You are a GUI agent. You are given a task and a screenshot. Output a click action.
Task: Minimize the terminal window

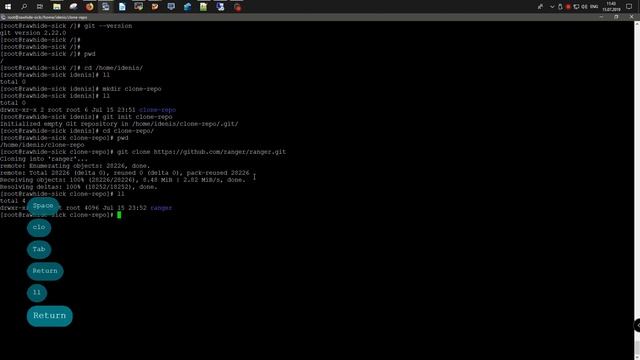(601, 17)
